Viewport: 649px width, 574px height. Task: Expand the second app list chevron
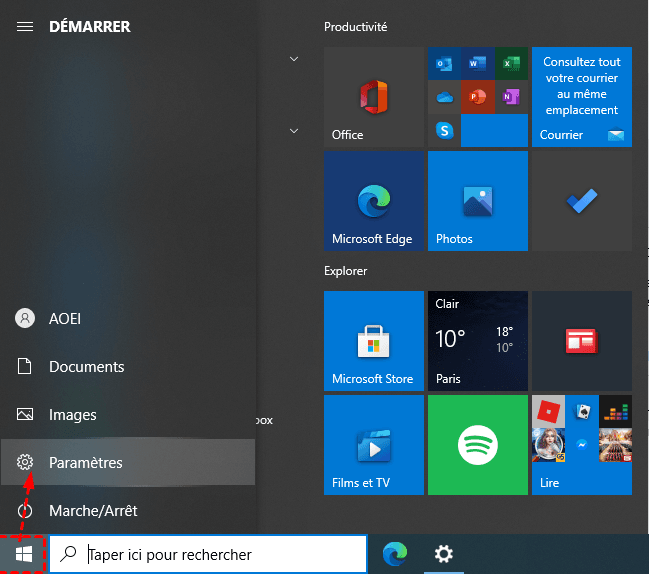[x=294, y=131]
